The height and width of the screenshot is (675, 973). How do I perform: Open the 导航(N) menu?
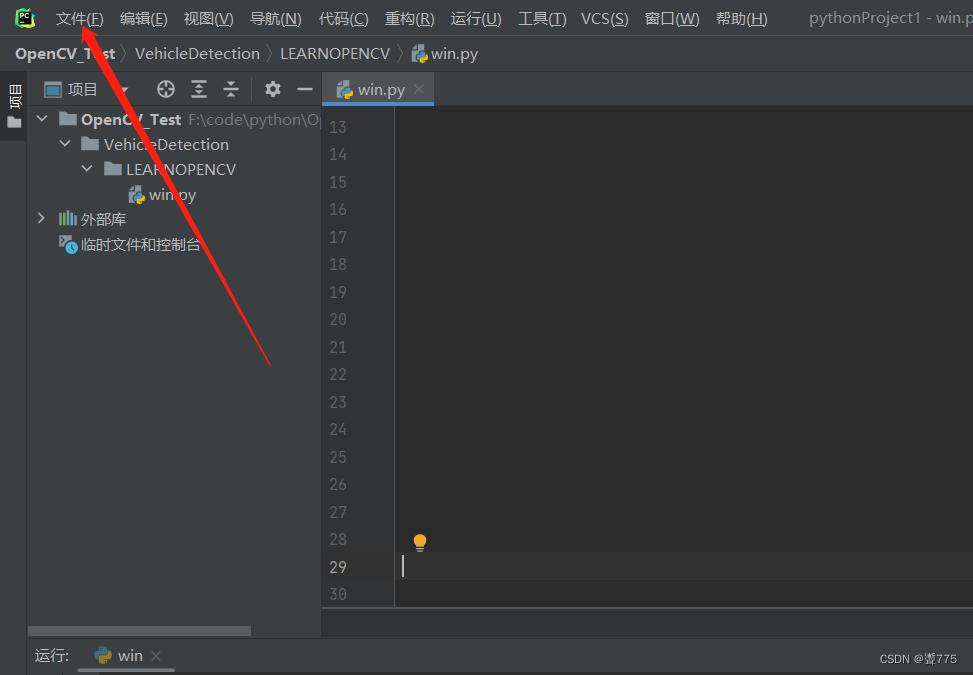[x=276, y=19]
